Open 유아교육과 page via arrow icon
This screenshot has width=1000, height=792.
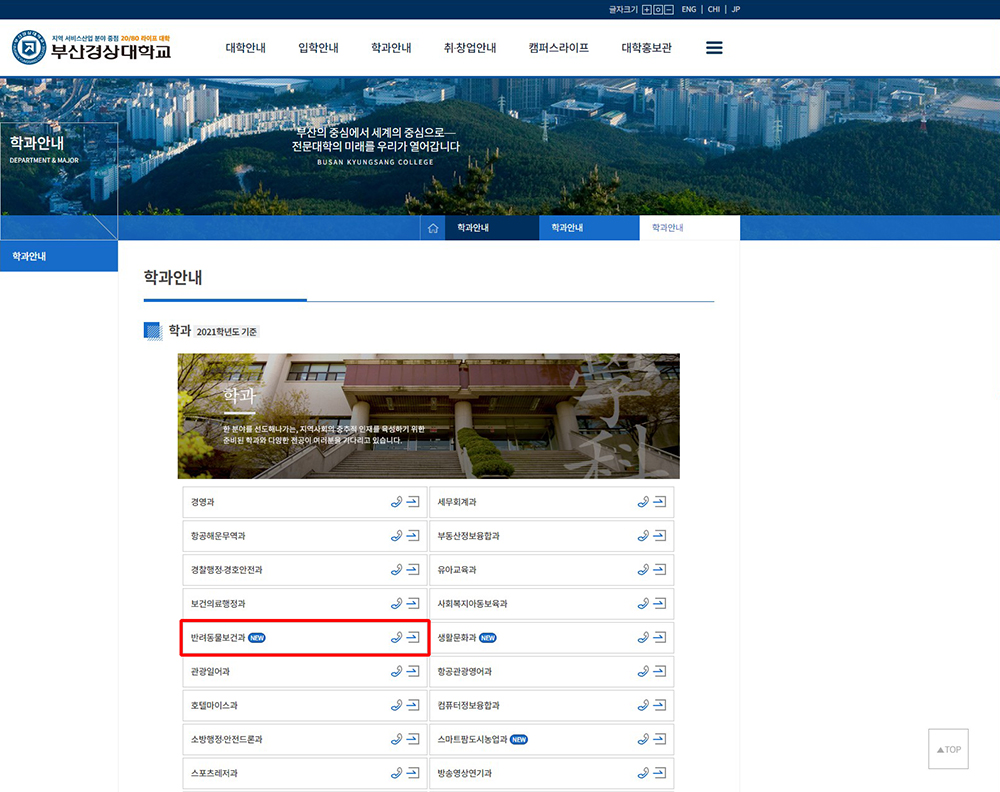tap(659, 569)
